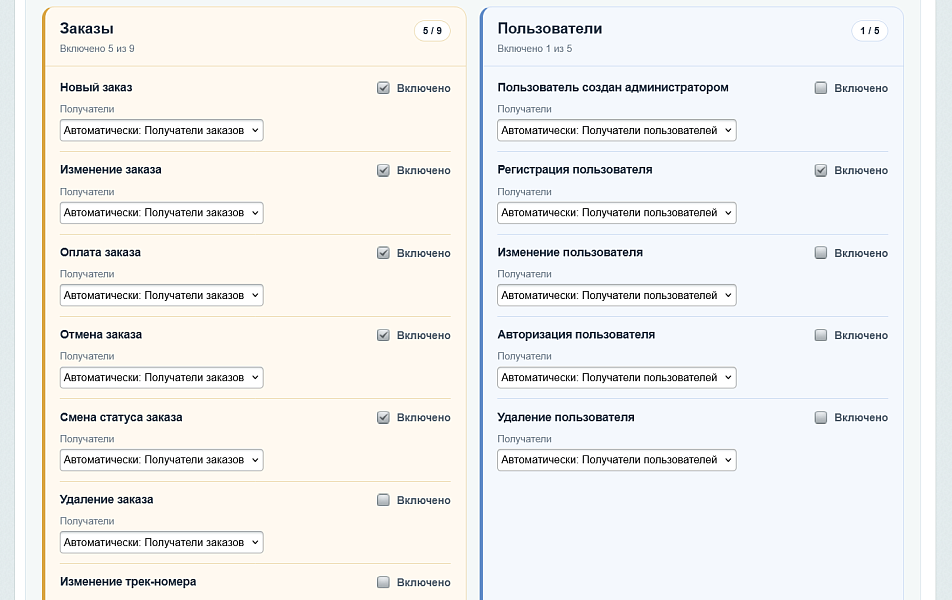Disable the «Новый заказ» notification checkbox
This screenshot has width=952, height=600.
pyautogui.click(x=383, y=88)
